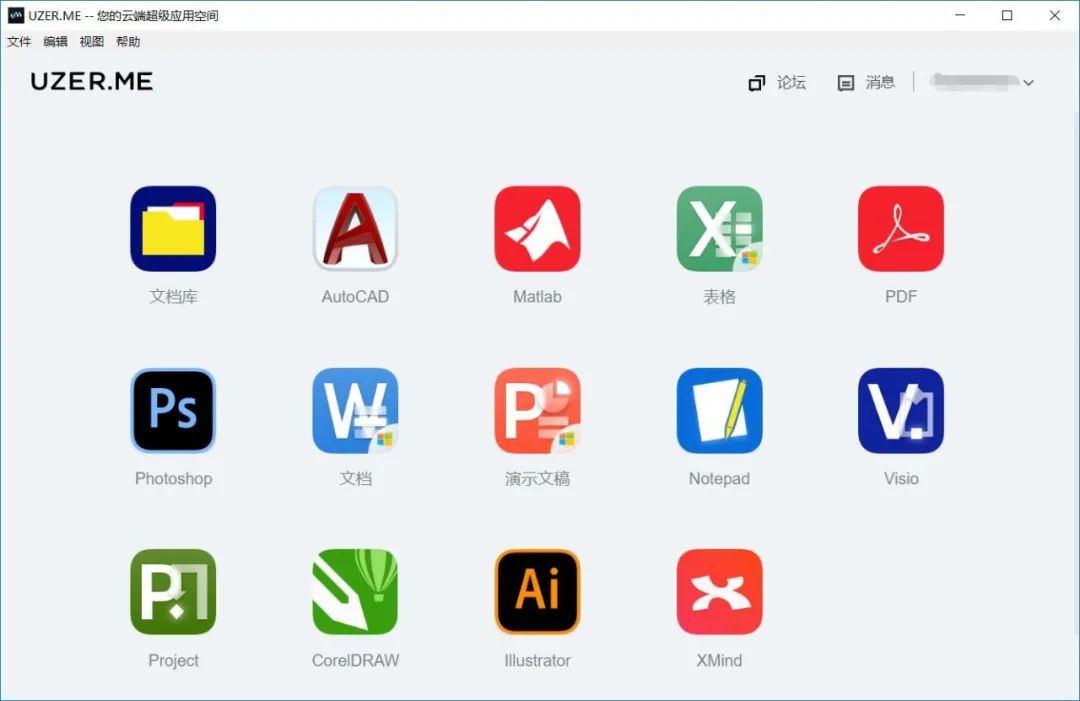Launch the XMind app icon
The image size is (1080, 701).
pyautogui.click(x=719, y=592)
